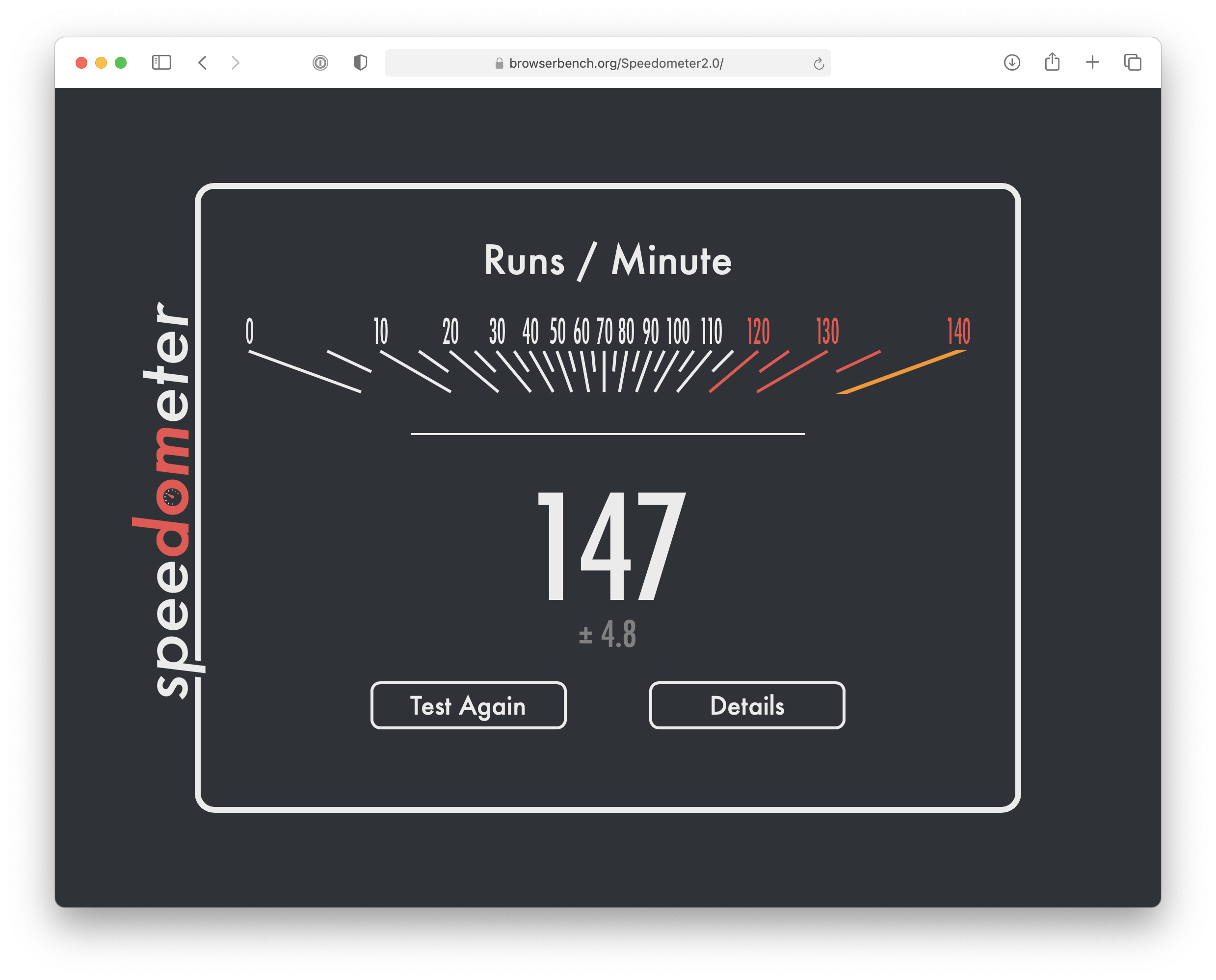Click the Runs / Minute heading
Image resolution: width=1216 pixels, height=980 pixels.
[x=608, y=260]
